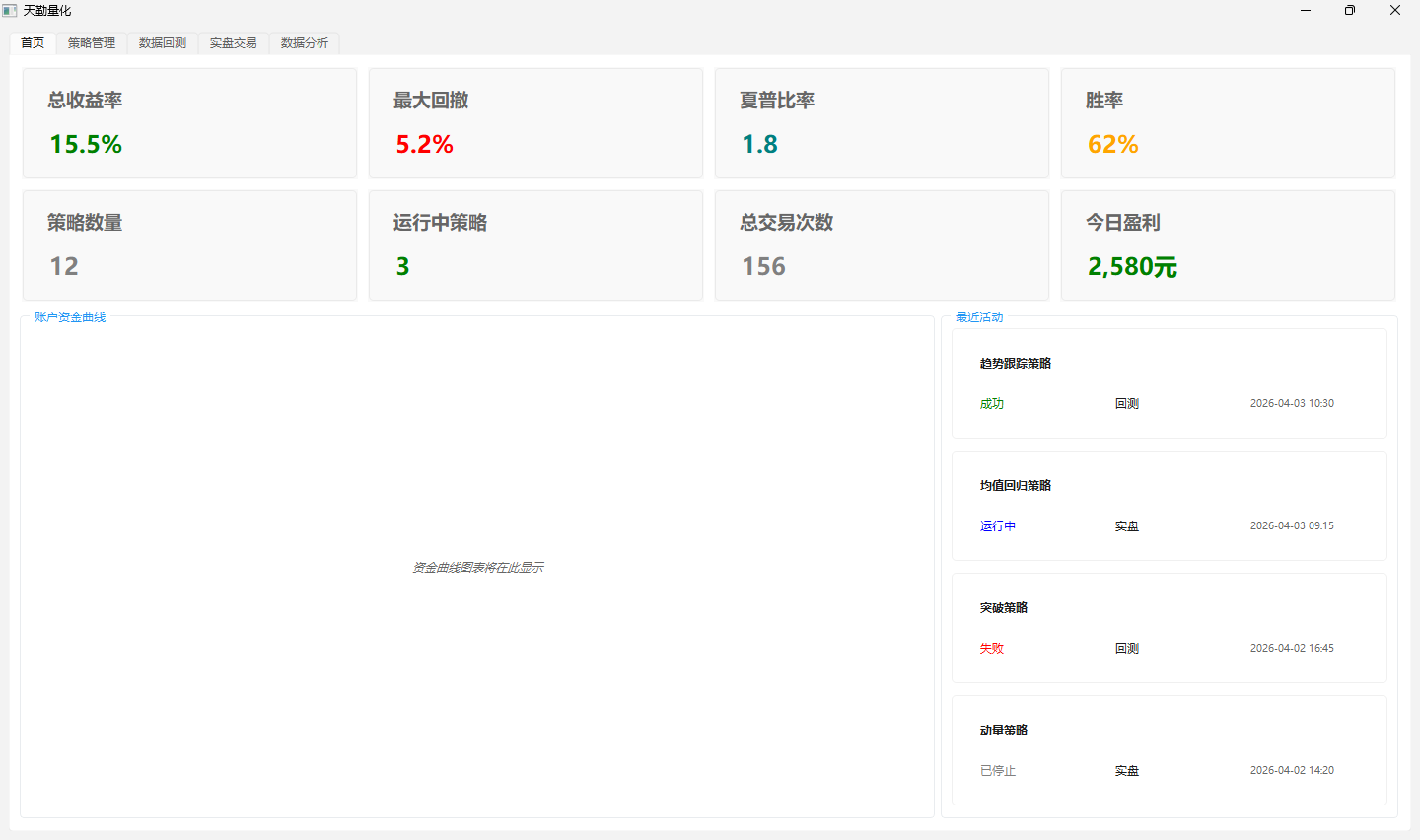Click the 突破策略 failed activity entry
1420x840 pixels.
tap(1169, 628)
